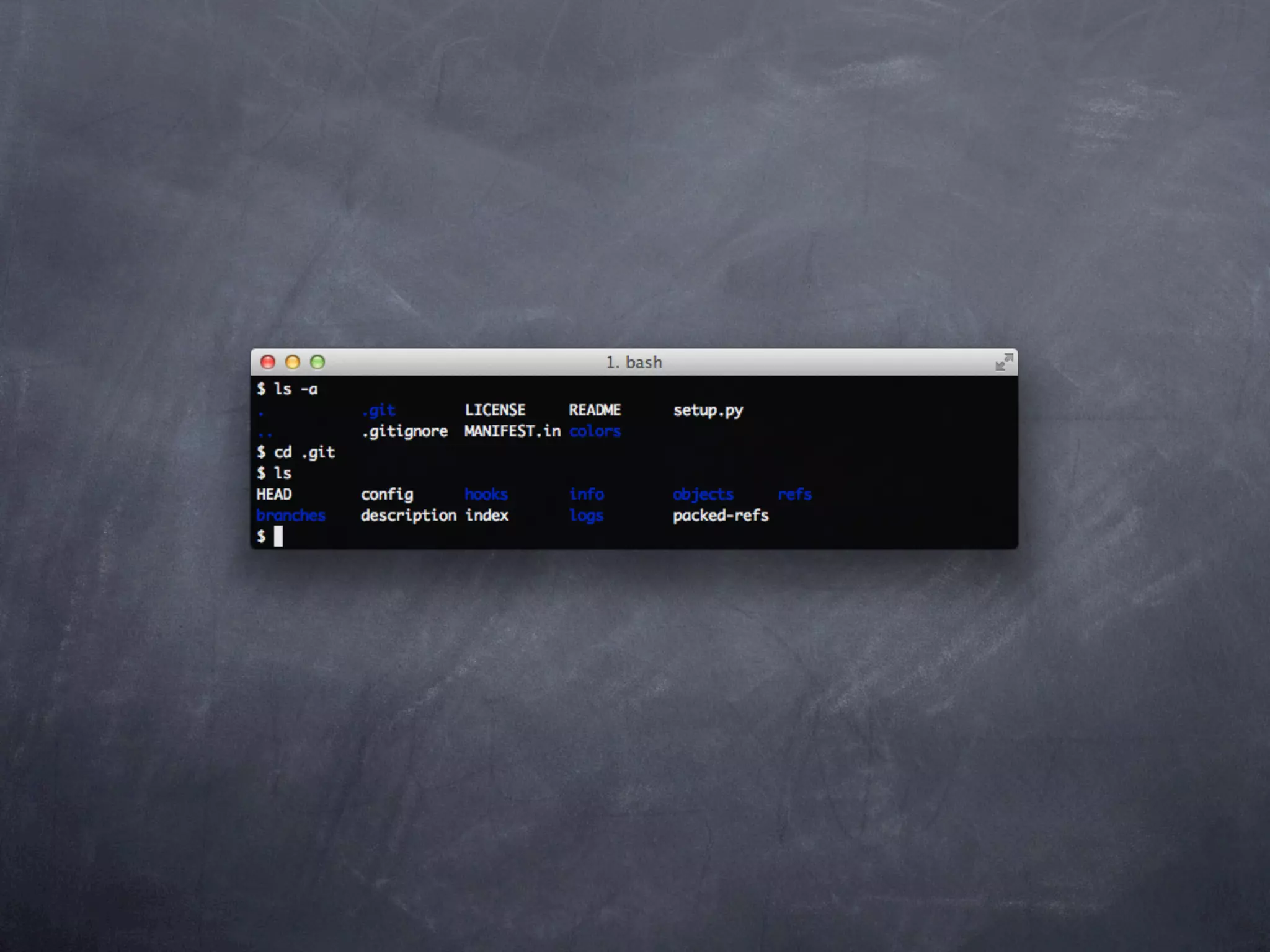Click the blue 'colors' directory name

pos(595,431)
